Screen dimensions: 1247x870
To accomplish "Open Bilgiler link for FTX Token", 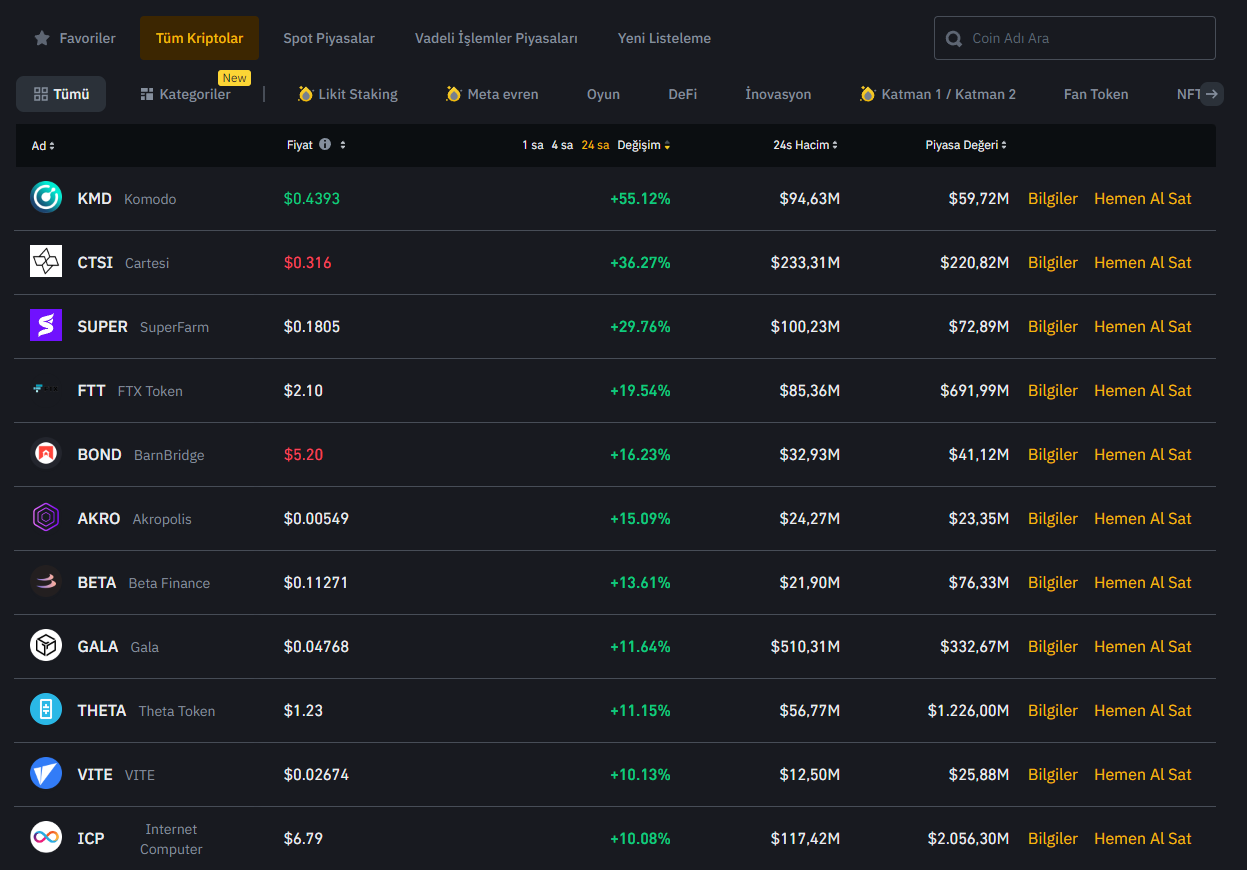I will [x=1052, y=390].
